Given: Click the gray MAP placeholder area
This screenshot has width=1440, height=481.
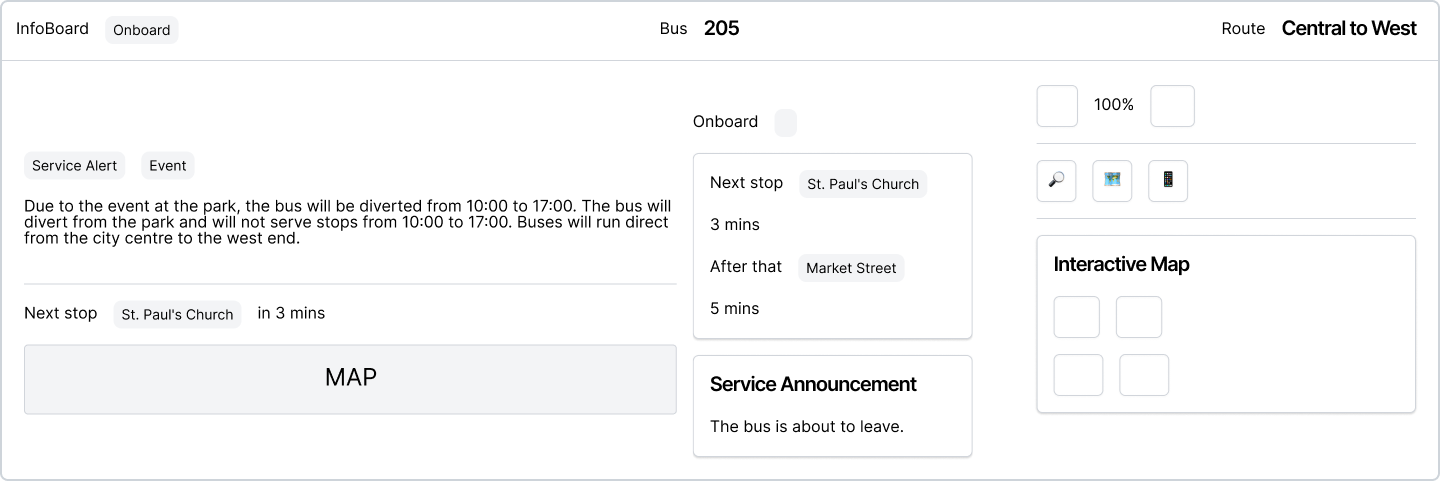Looking at the screenshot, I should coord(350,379).
